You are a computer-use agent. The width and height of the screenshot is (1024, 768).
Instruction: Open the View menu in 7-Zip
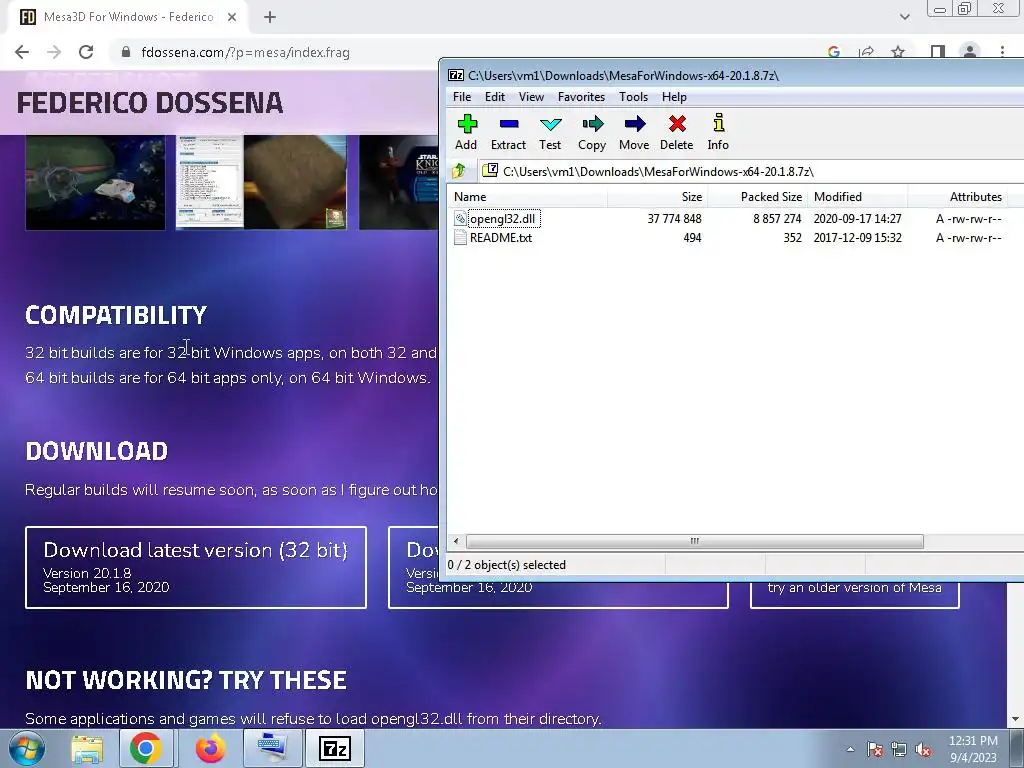point(531,97)
